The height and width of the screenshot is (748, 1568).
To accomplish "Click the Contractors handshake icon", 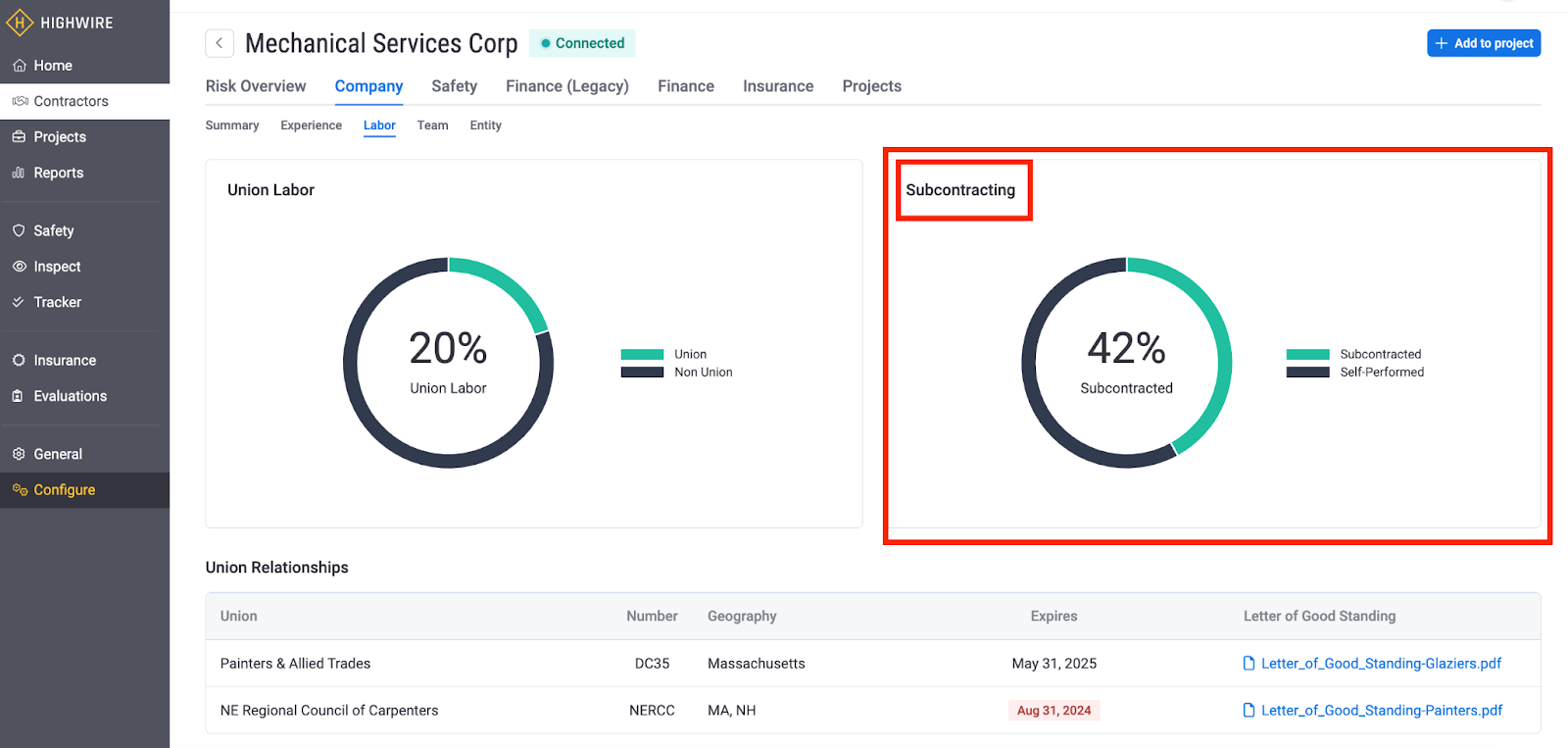I will point(20,101).
